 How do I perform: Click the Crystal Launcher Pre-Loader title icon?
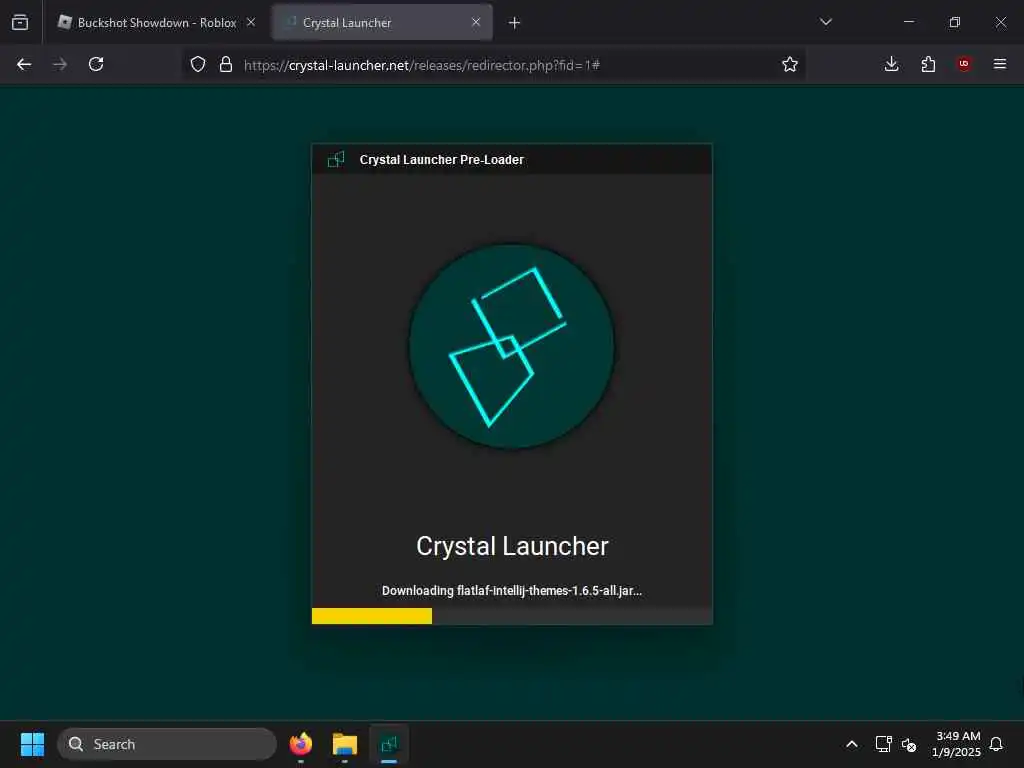[336, 159]
